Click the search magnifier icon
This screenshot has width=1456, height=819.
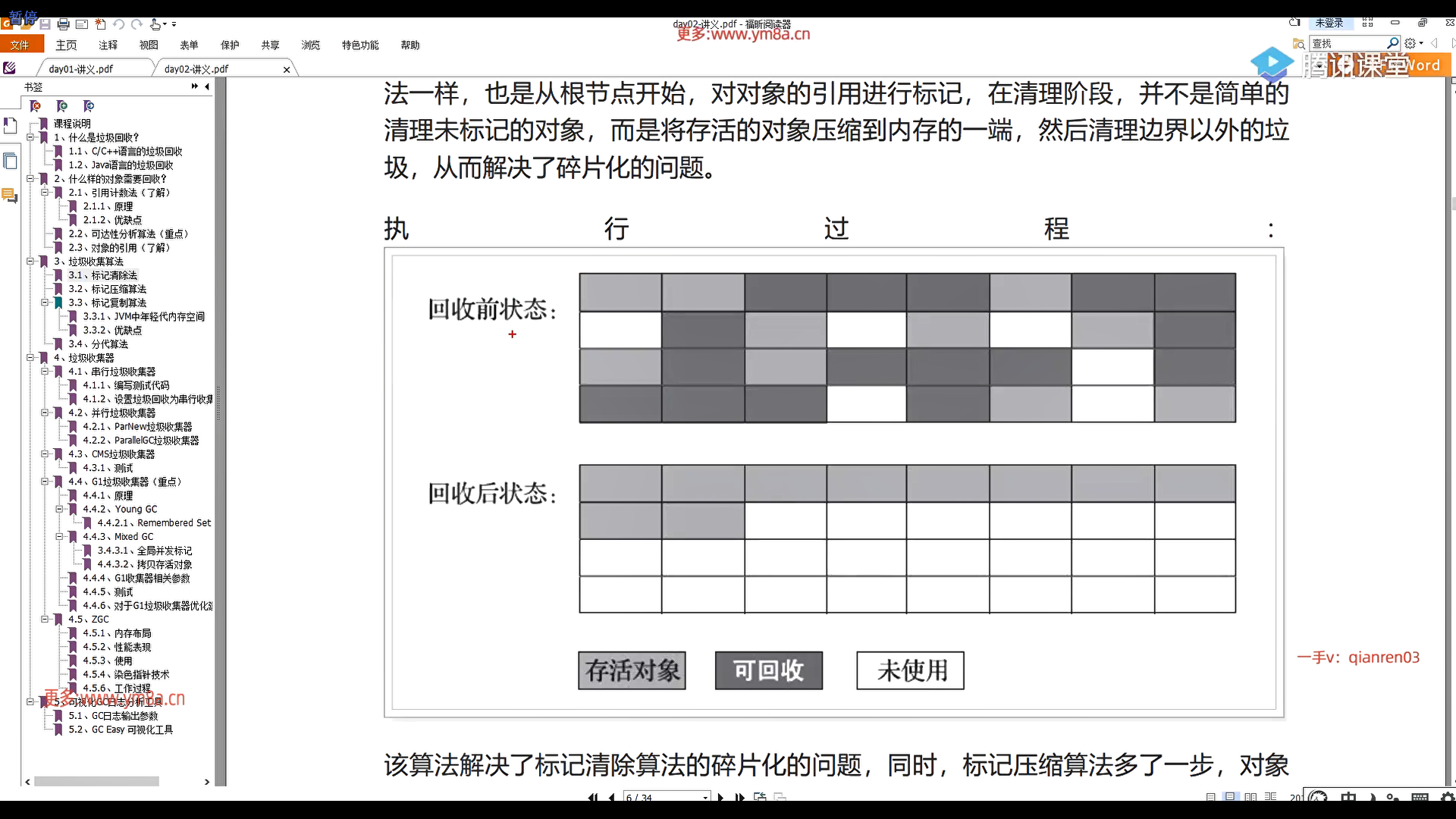[1392, 43]
